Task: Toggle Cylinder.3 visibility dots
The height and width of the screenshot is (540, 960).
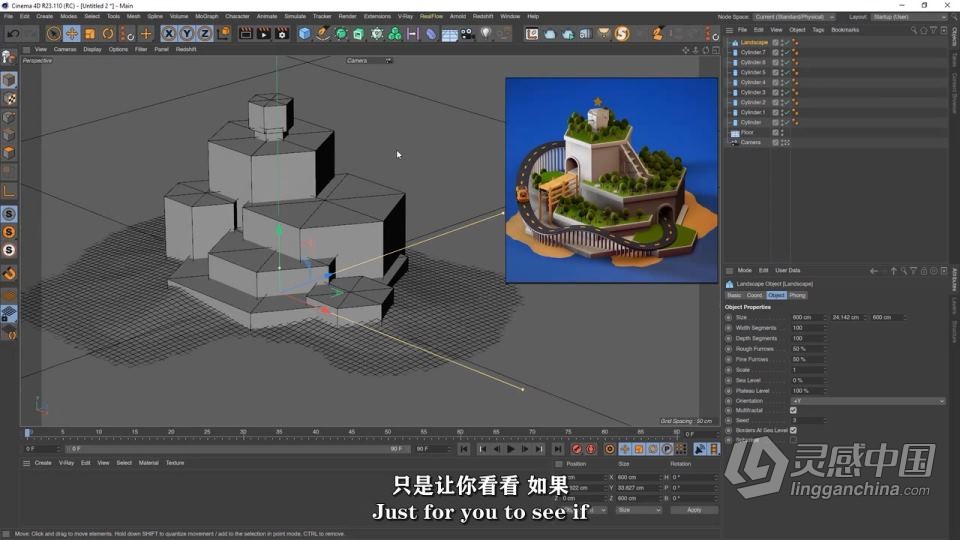Action: tap(782, 92)
